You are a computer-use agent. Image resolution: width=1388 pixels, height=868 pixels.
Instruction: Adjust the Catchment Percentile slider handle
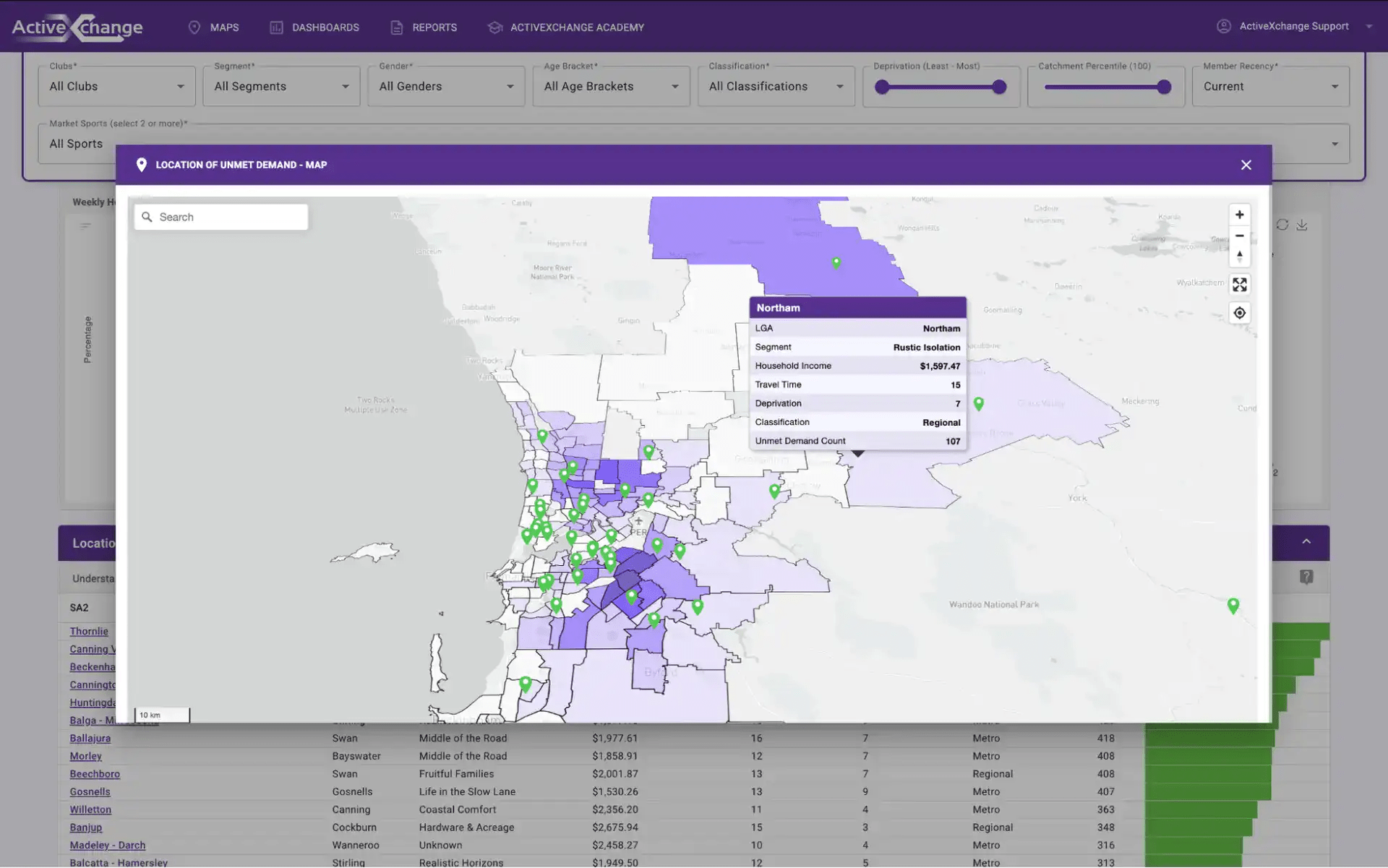point(1163,87)
